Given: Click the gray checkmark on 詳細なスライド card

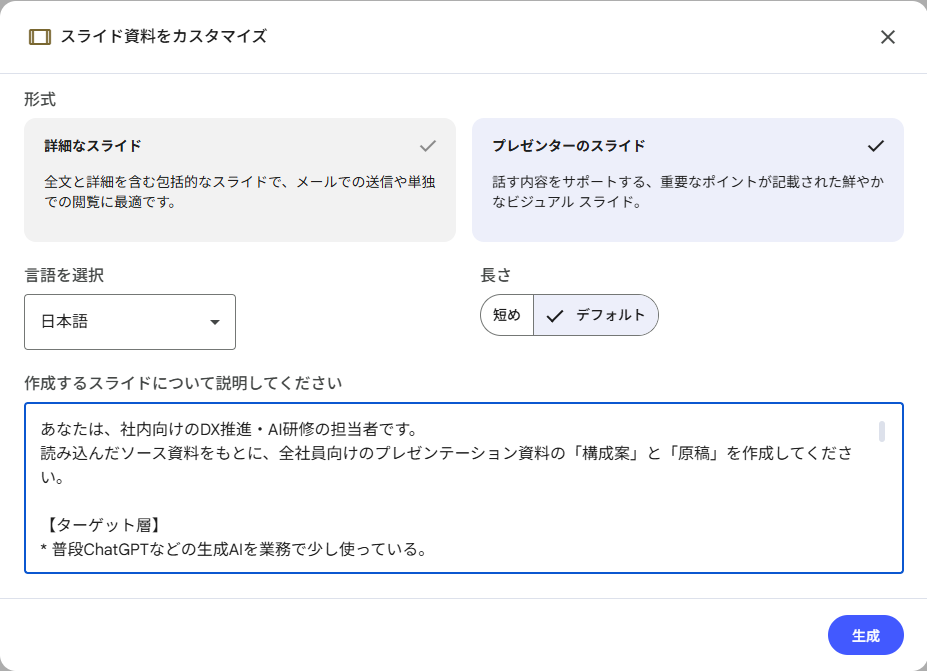Looking at the screenshot, I should pyautogui.click(x=428, y=146).
